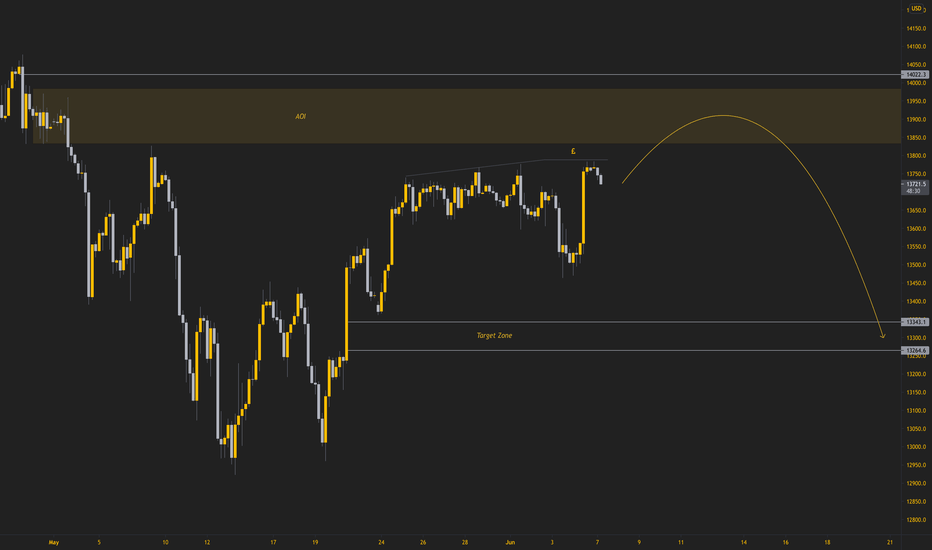Click the 14150.0 price scale value
This screenshot has width=932, height=550.
pyautogui.click(x=916, y=29)
